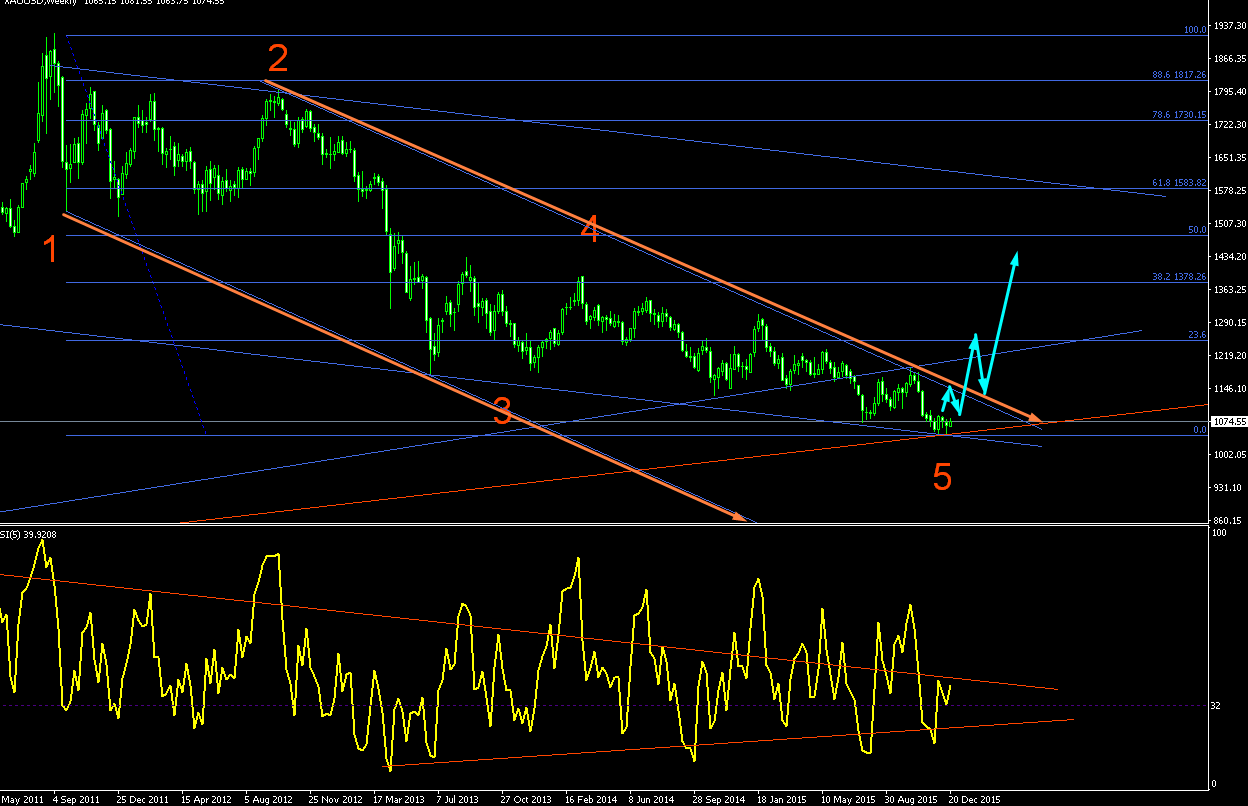Click the 20 Dec 2015 date label
This screenshot has height=806, width=1248.
(976, 800)
